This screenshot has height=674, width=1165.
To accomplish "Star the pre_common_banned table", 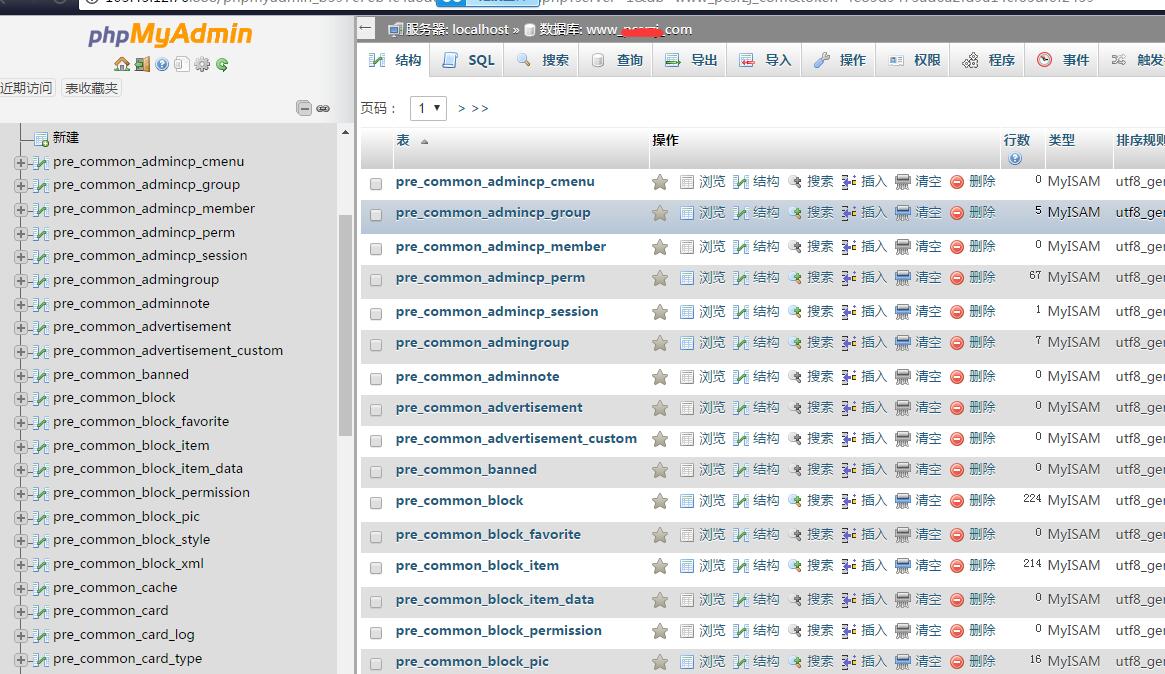I will pyautogui.click(x=660, y=470).
